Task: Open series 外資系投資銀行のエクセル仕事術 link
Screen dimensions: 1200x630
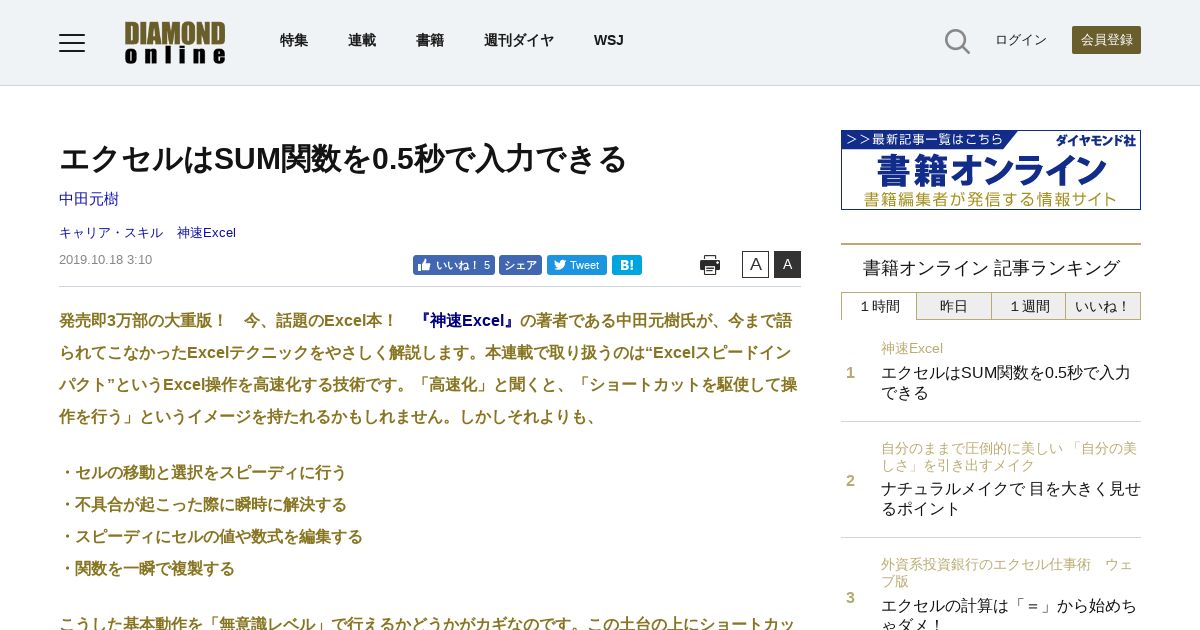Action: click(1007, 573)
